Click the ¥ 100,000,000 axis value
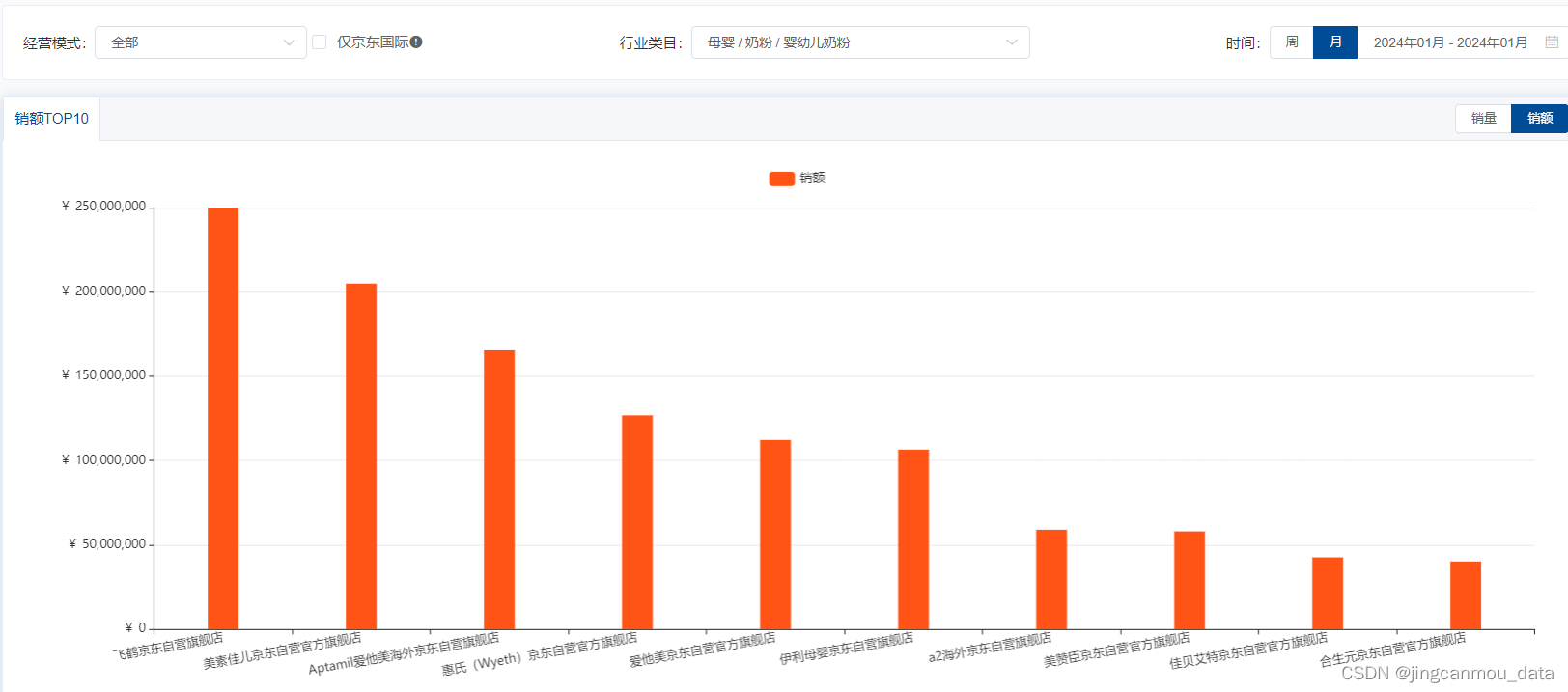Viewport: 1568px width, 692px height. click(x=104, y=460)
